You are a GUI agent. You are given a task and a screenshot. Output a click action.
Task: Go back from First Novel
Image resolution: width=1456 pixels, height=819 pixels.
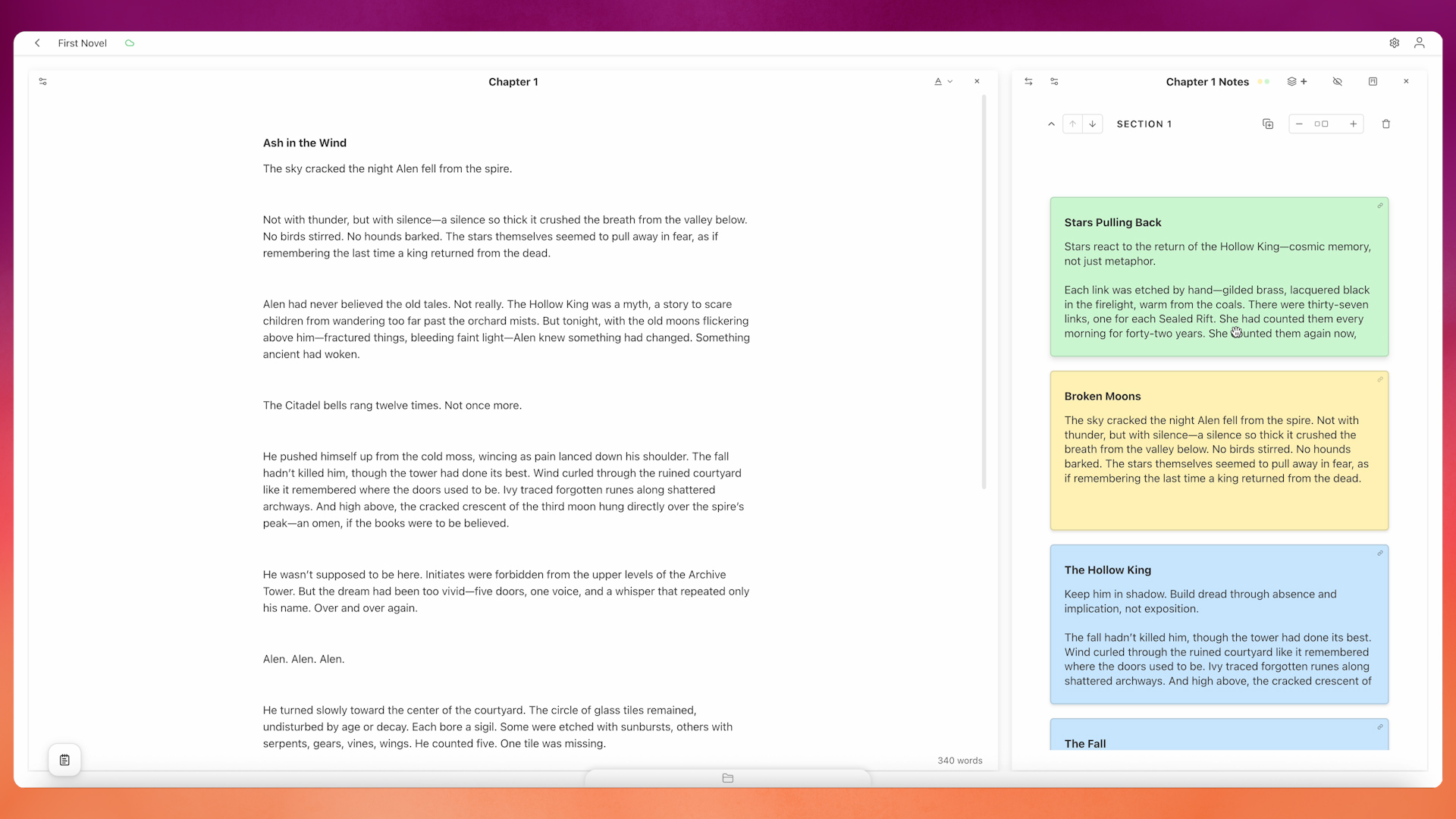click(37, 43)
